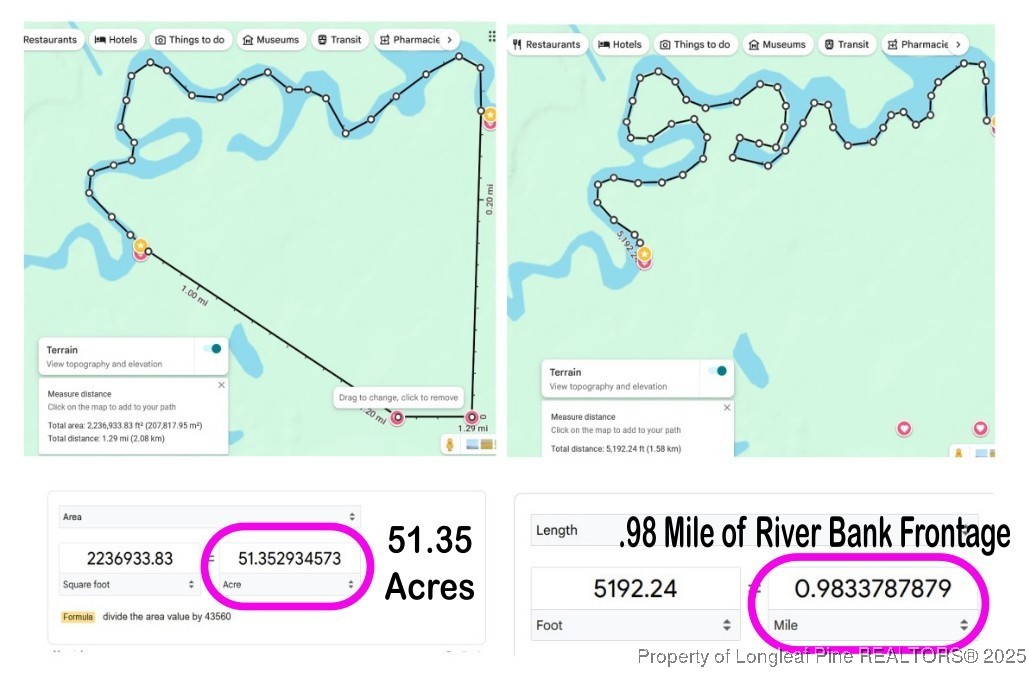Toggle Terrain switch on left map
1029x673 pixels.
click(x=213, y=348)
